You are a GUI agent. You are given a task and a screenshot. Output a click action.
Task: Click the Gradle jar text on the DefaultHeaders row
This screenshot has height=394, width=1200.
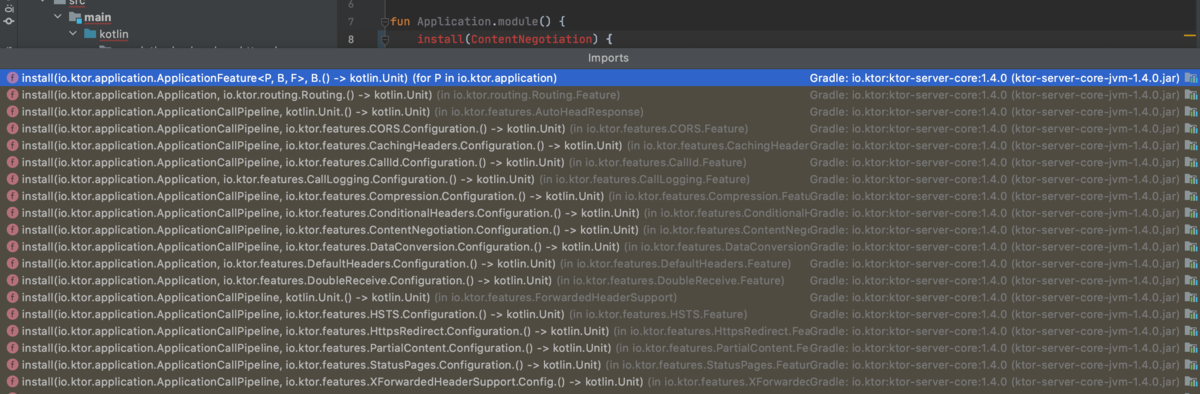995,263
